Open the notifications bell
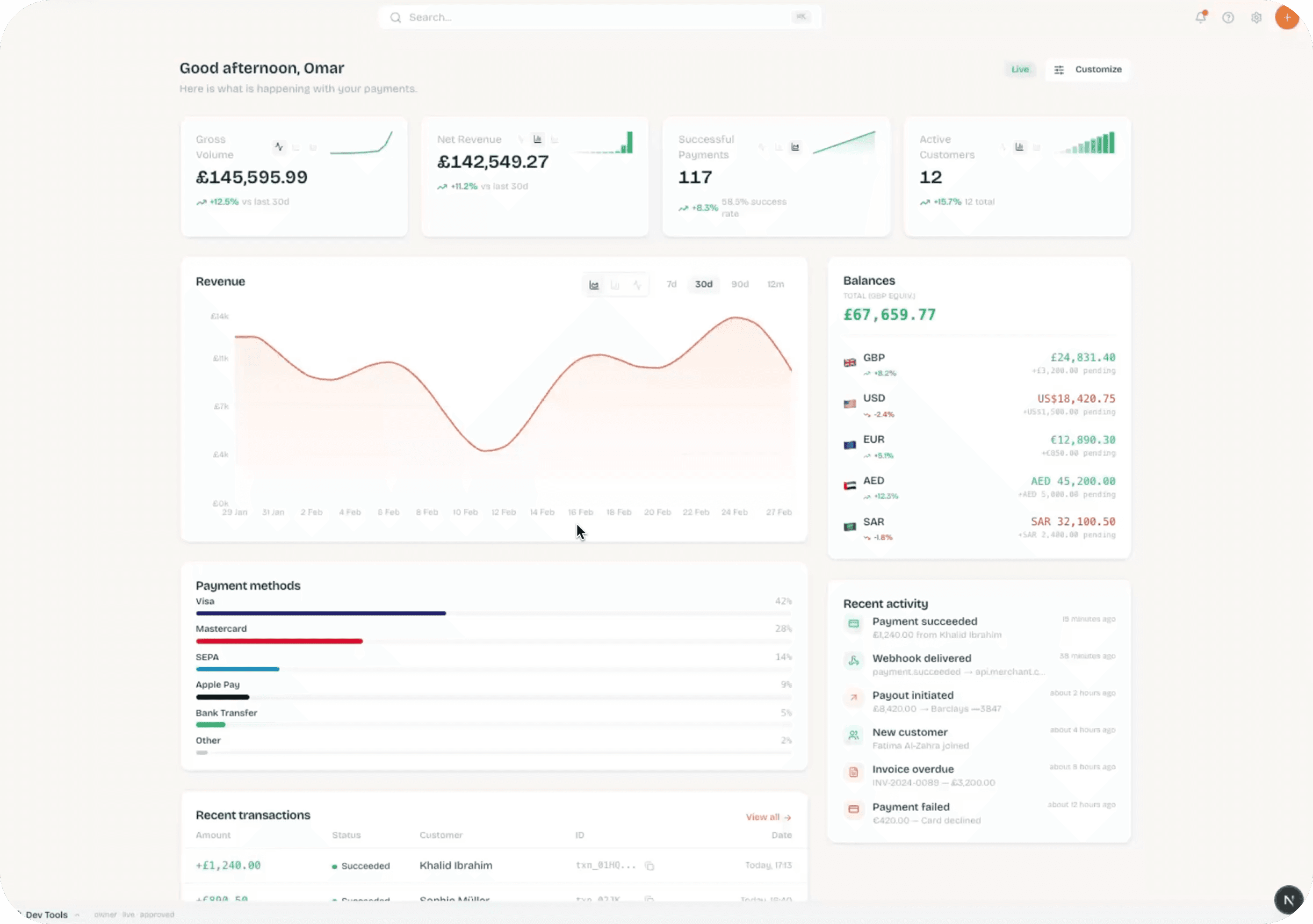The width and height of the screenshot is (1313, 924). coord(1200,17)
